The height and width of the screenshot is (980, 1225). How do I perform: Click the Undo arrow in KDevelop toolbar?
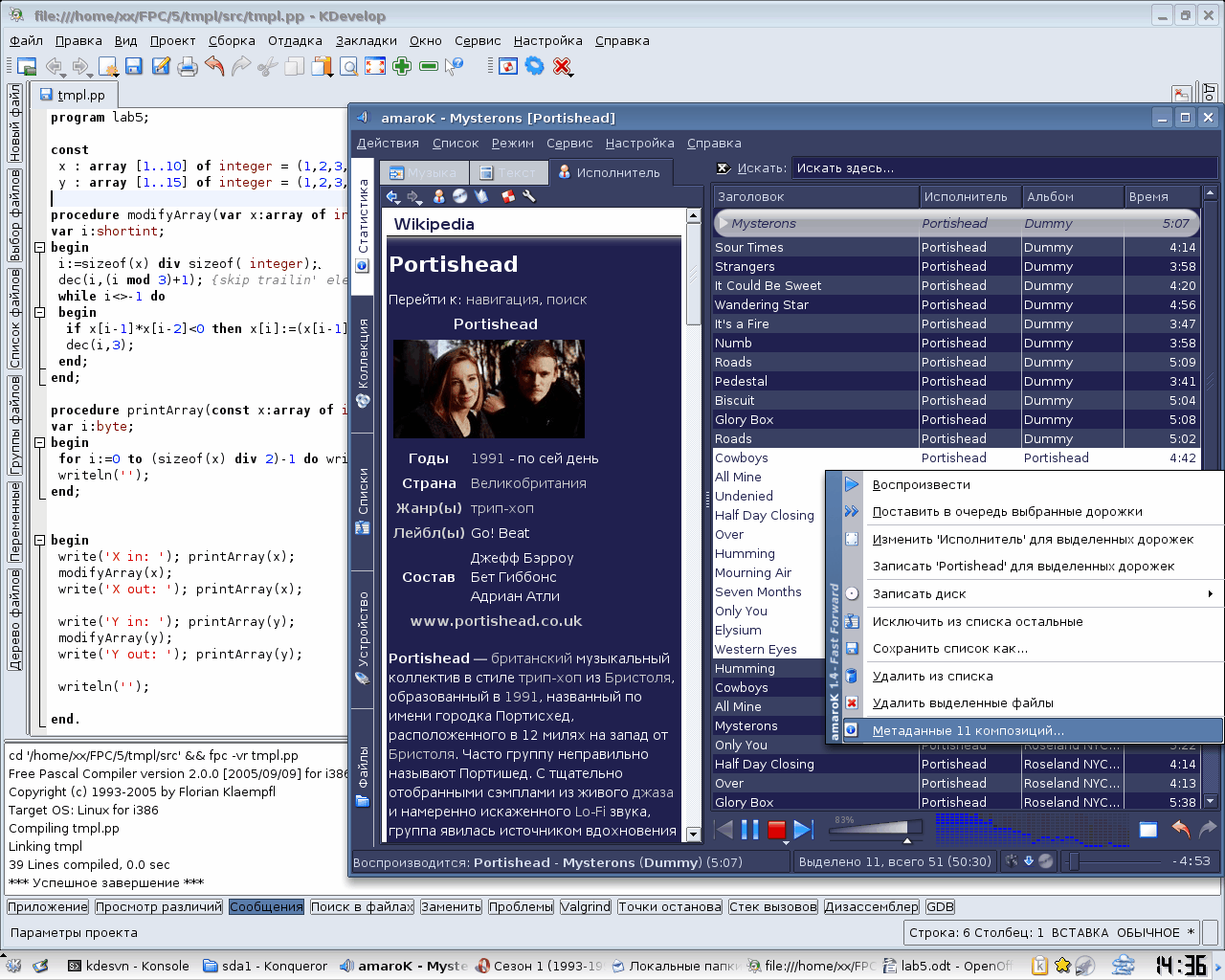pos(214,66)
